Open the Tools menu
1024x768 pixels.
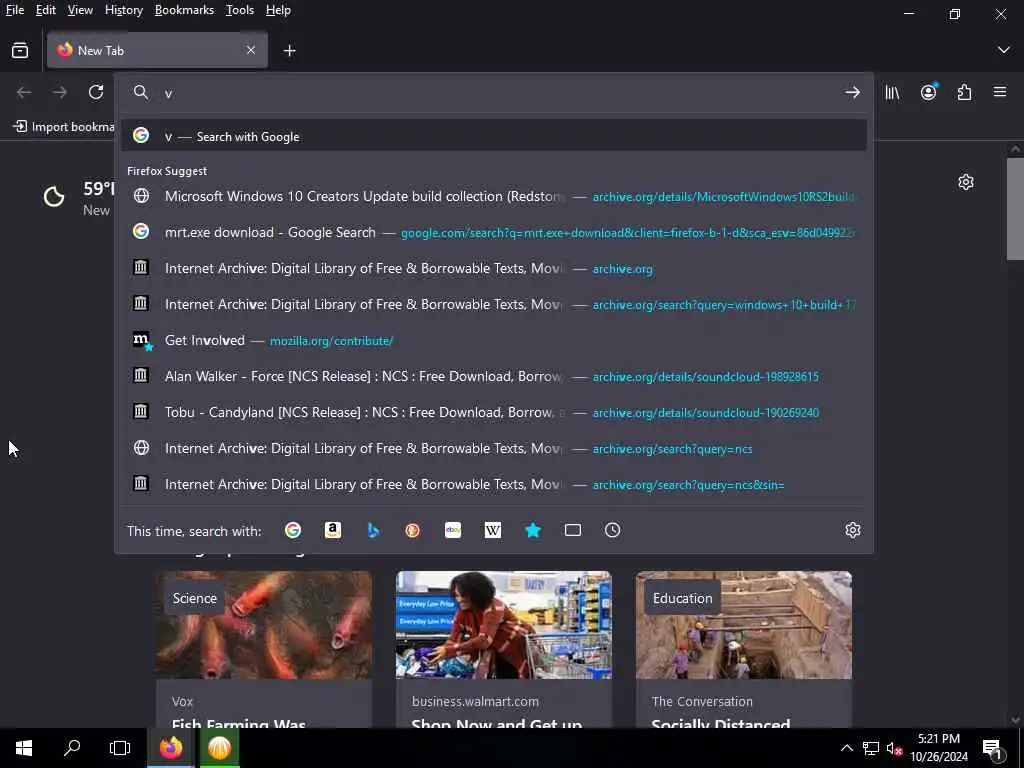pos(240,10)
